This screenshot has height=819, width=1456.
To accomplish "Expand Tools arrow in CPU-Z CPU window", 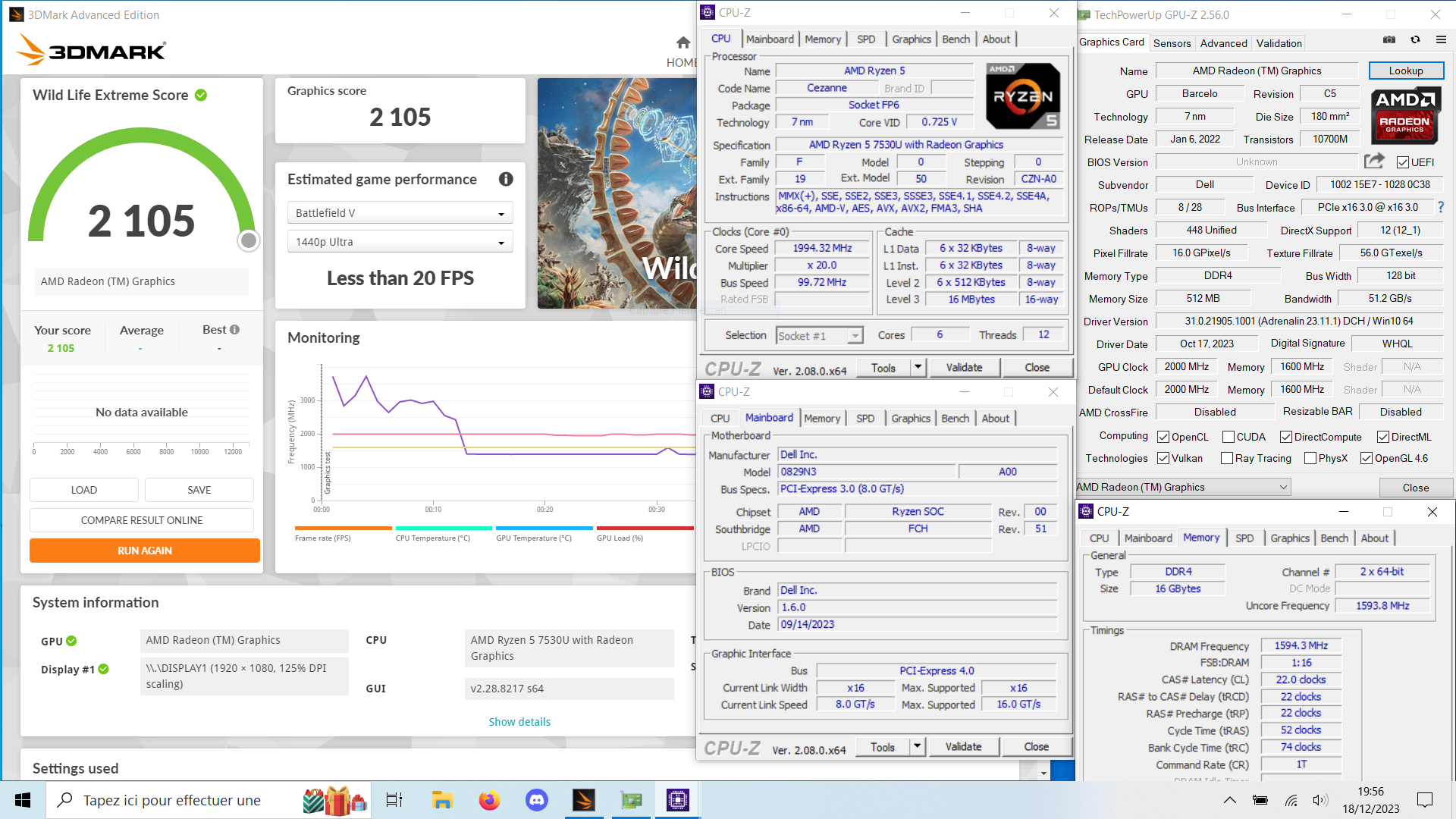I will click(x=918, y=367).
